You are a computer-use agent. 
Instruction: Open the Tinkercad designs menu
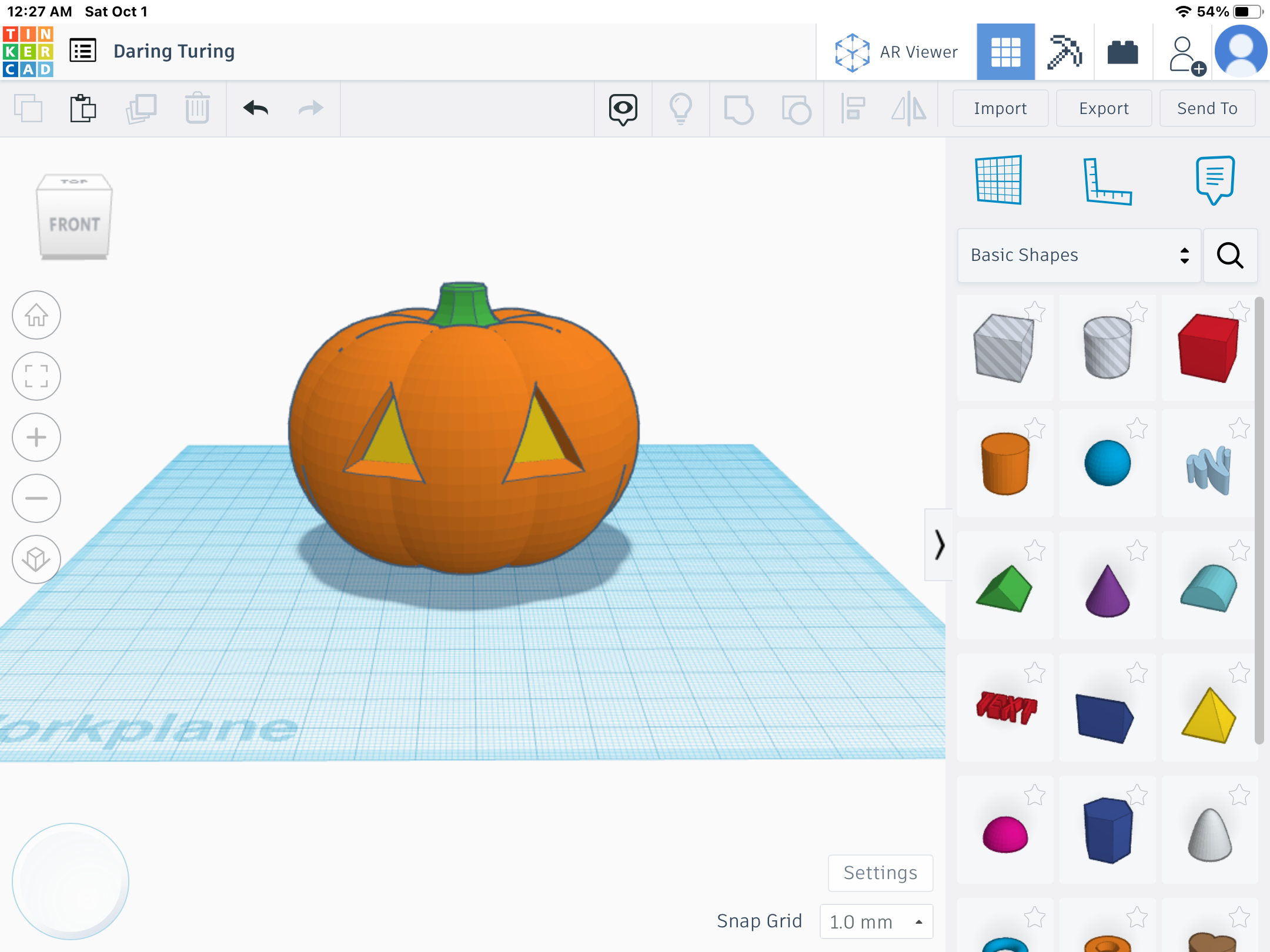83,51
